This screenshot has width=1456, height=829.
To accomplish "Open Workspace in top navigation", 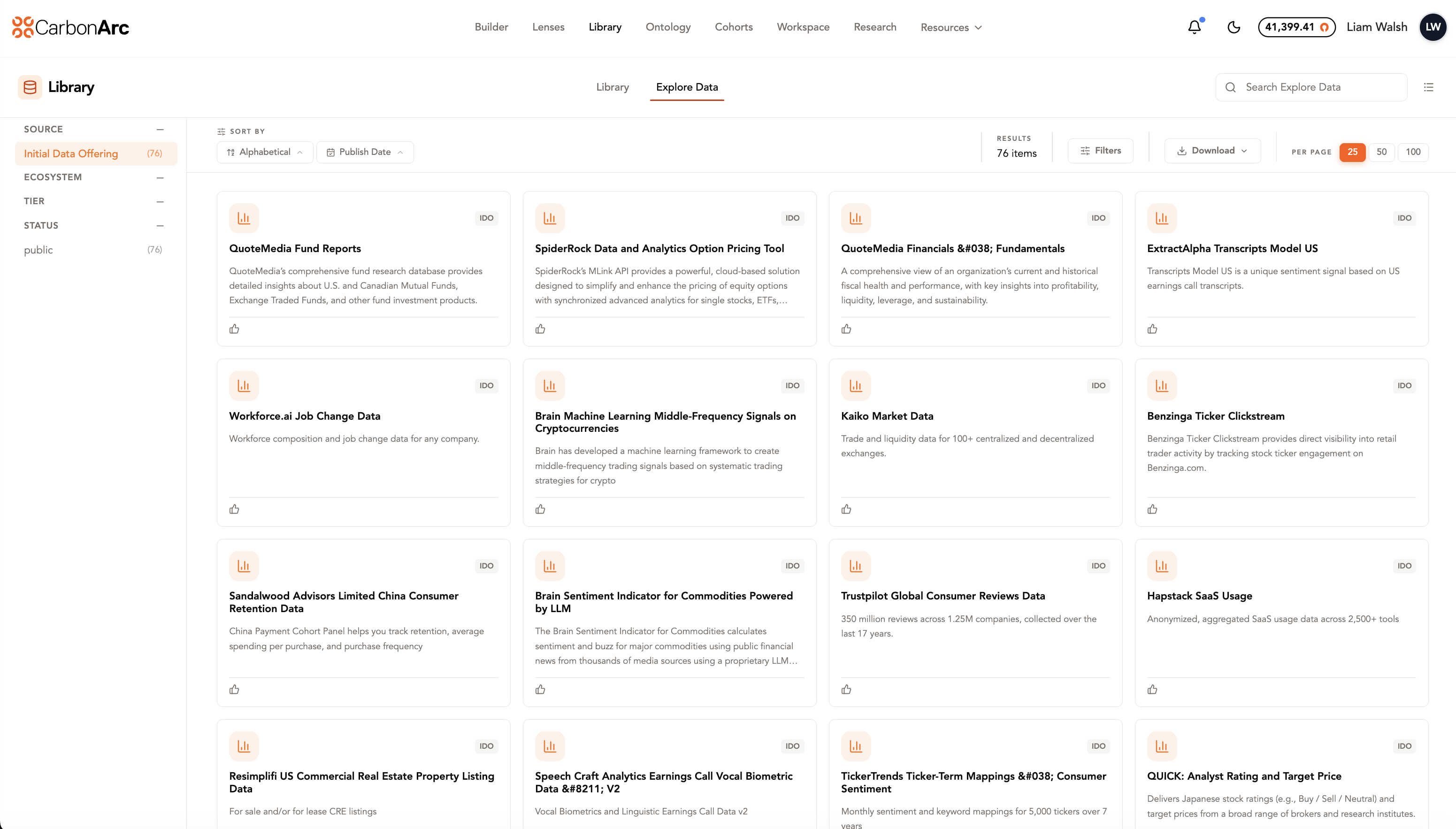I will (x=803, y=27).
